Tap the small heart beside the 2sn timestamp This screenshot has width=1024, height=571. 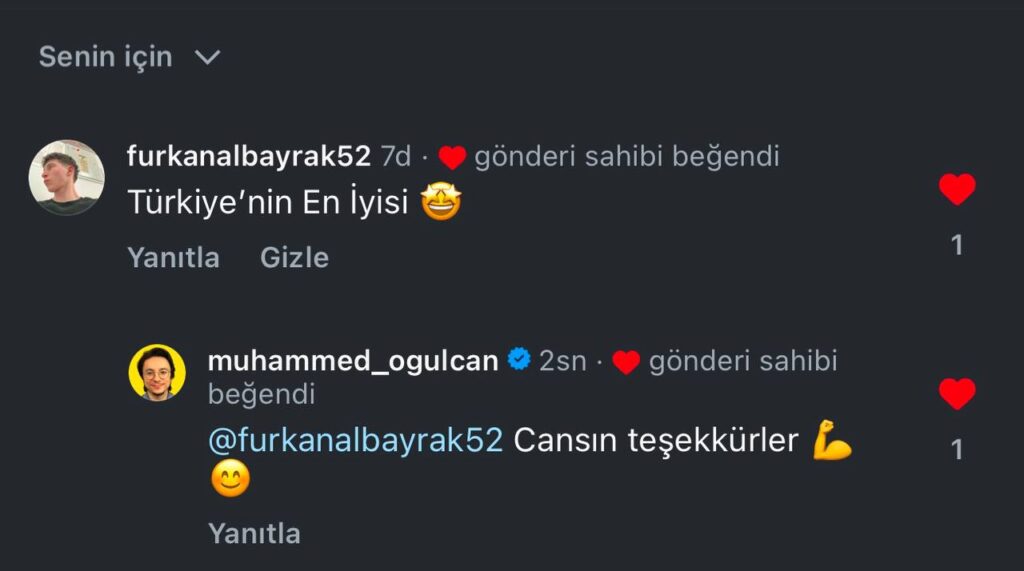coord(626,362)
